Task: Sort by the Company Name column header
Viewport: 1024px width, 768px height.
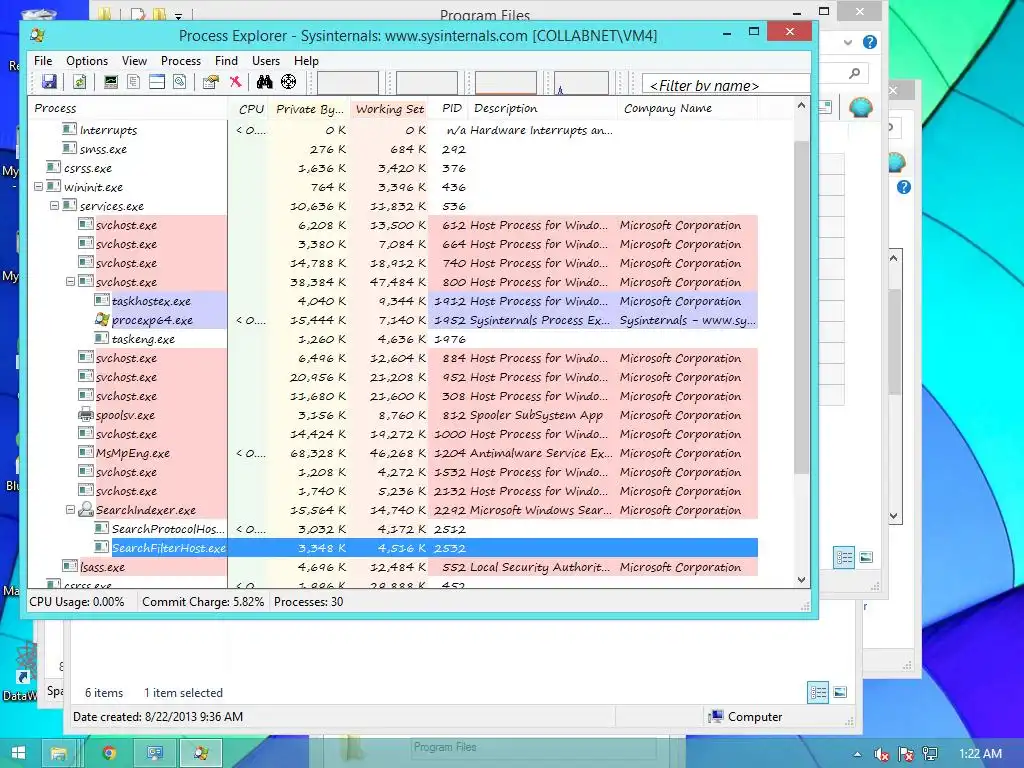Action: (x=688, y=108)
